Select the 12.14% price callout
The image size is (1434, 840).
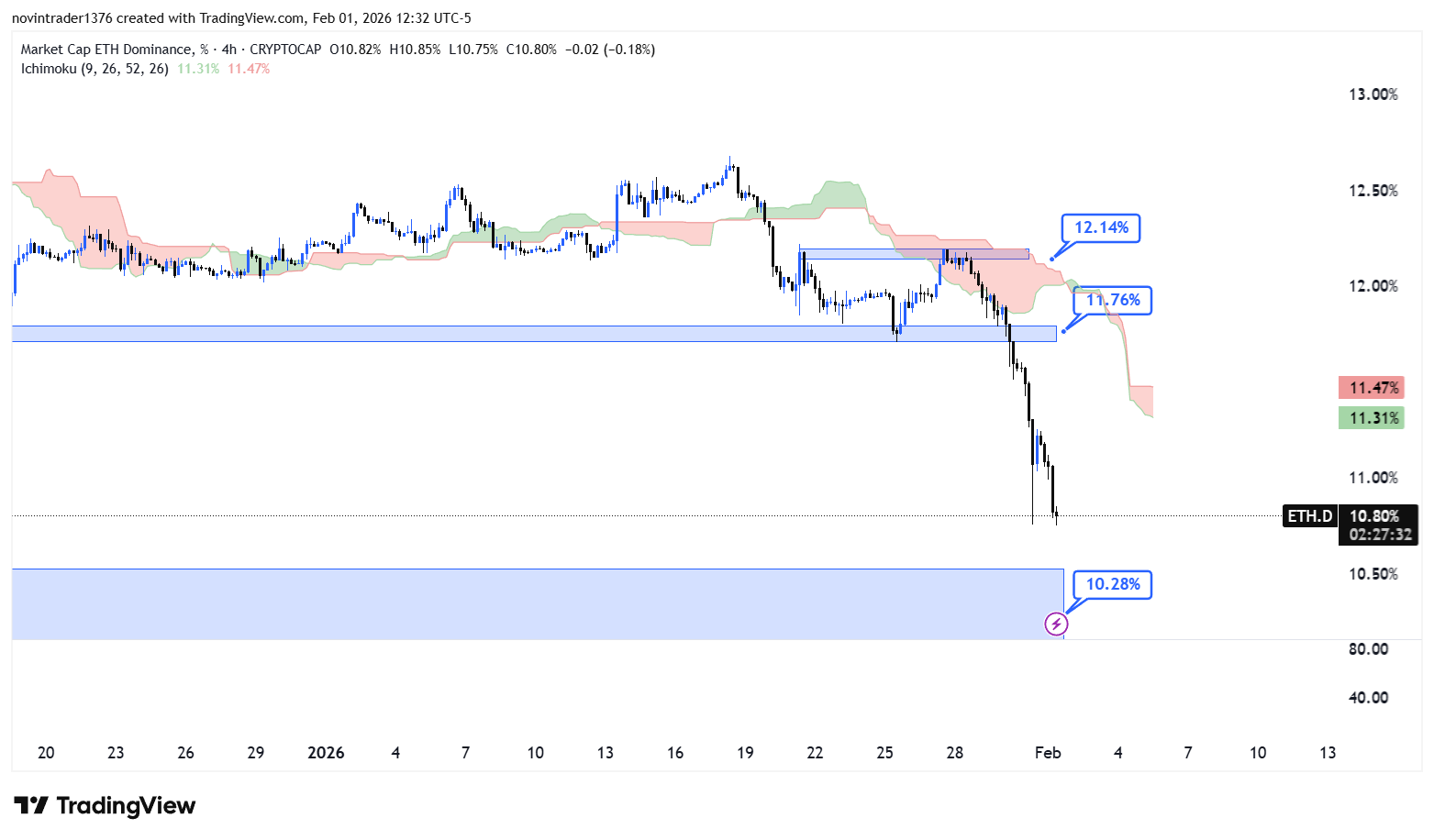click(x=1101, y=227)
